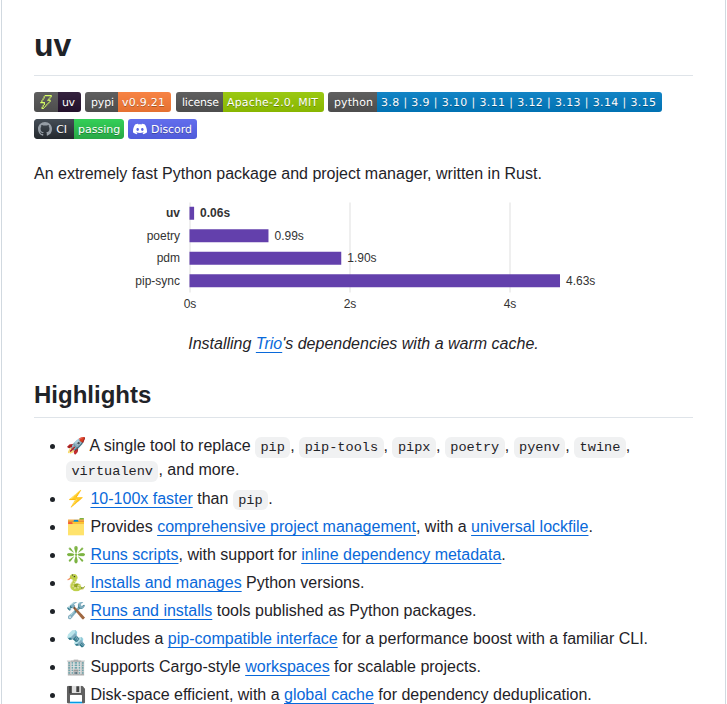Follow the Trio link in the caption
The width and height of the screenshot is (727, 704).
pyautogui.click(x=269, y=343)
